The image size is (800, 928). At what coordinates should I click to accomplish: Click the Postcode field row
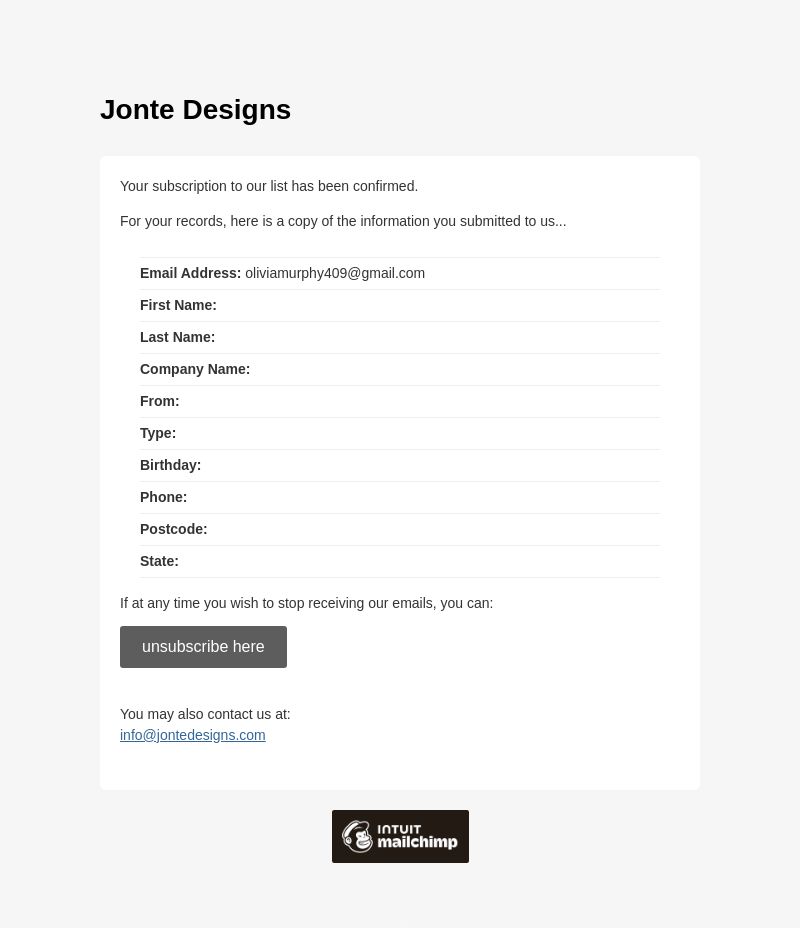[x=400, y=529]
